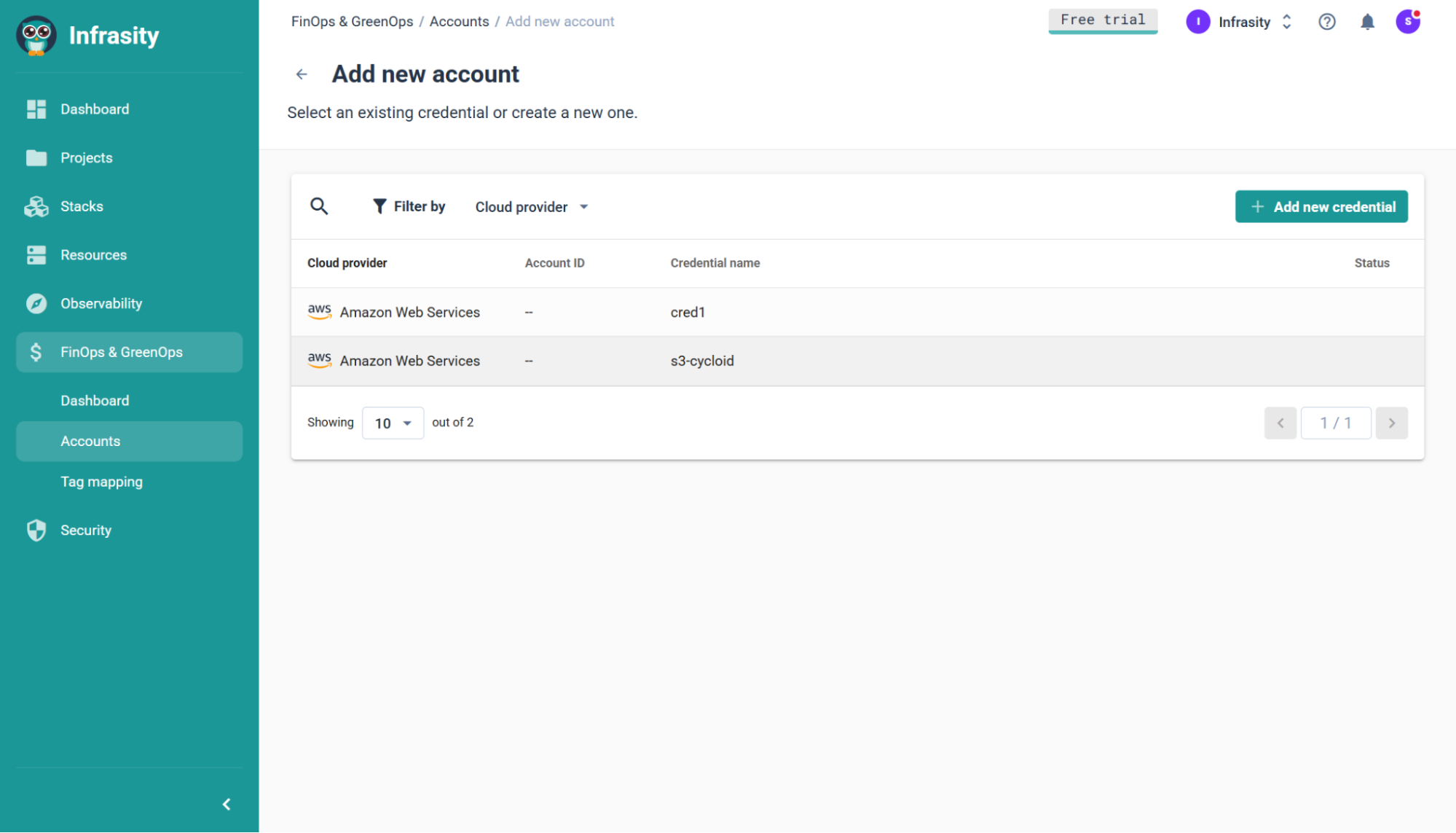Click Accounts in the breadcrumb
Screen dimensions: 1456x833
(459, 21)
